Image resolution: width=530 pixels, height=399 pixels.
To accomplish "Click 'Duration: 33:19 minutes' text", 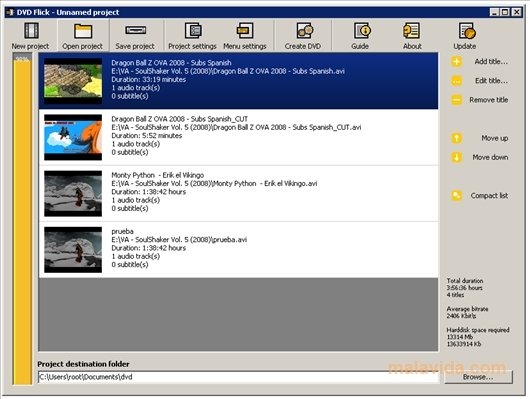I will (149, 79).
